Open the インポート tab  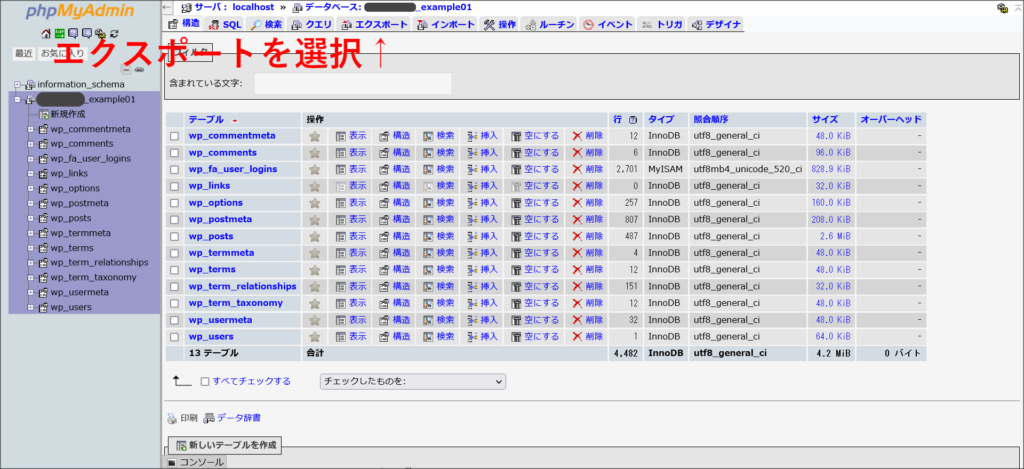tap(446, 24)
